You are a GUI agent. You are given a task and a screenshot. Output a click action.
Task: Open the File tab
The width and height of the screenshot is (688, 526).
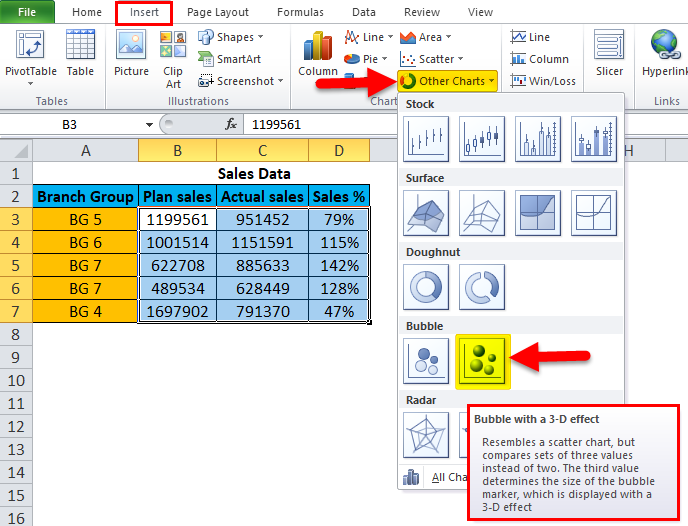[x=27, y=12]
